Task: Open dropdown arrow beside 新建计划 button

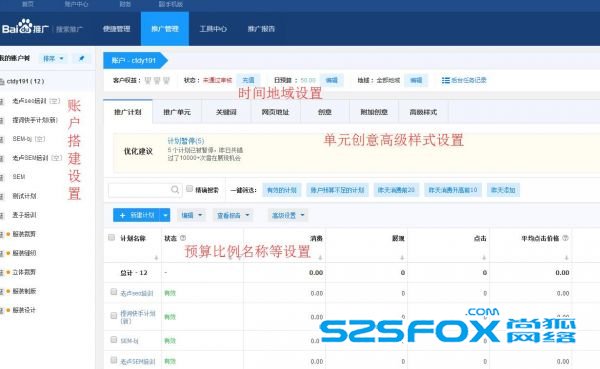Action: (165, 215)
